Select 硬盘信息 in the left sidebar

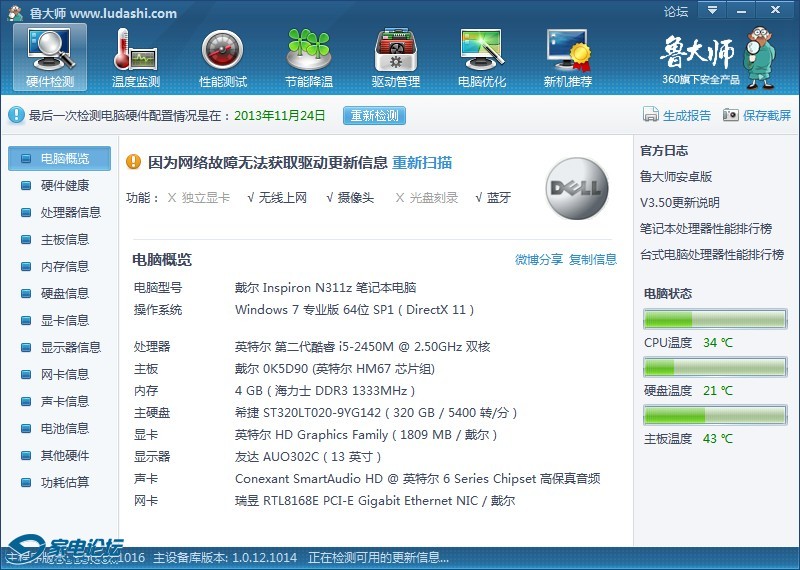[x=64, y=293]
